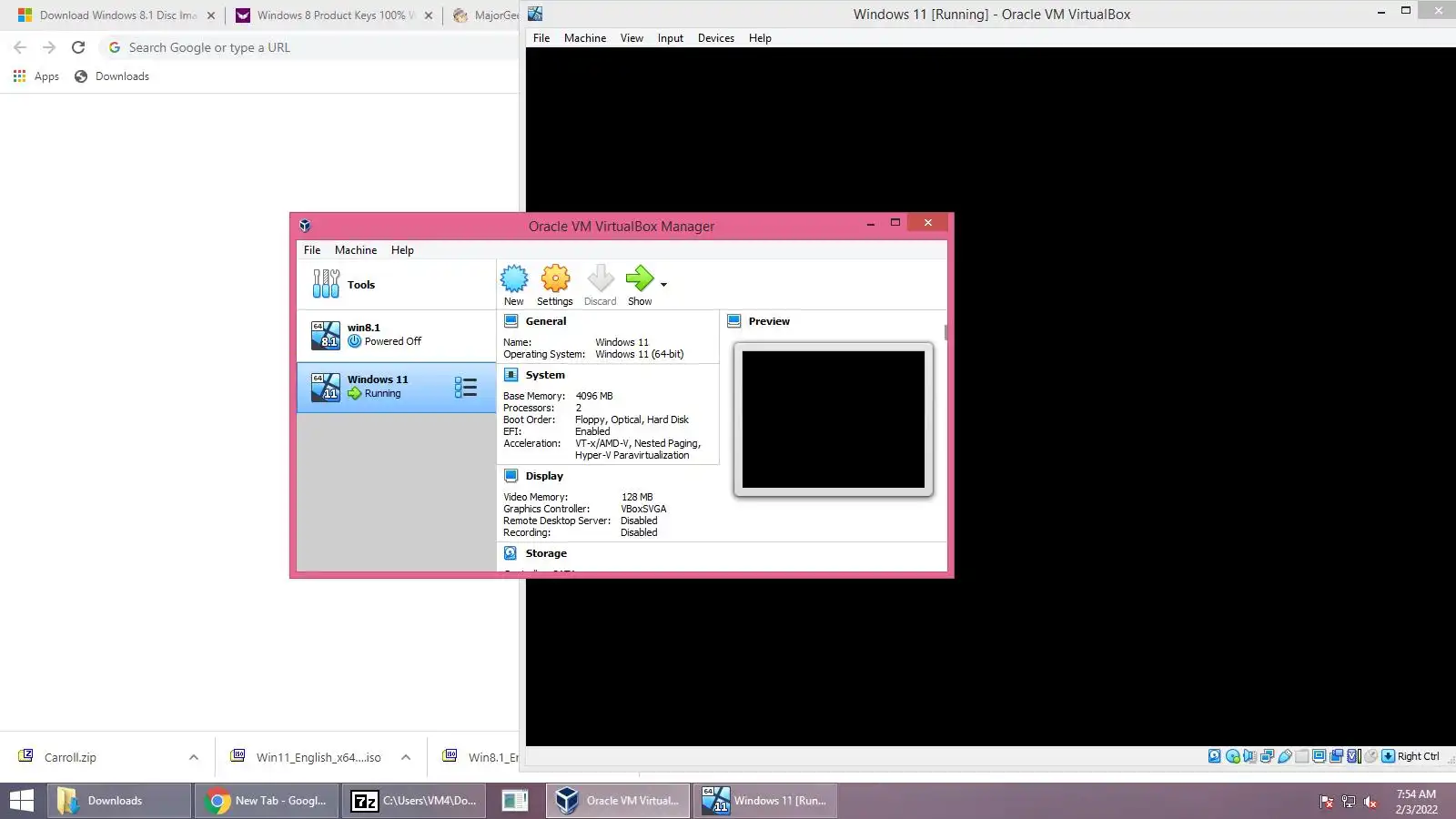Expand options for Win11_English_x64 iso download

(406, 757)
